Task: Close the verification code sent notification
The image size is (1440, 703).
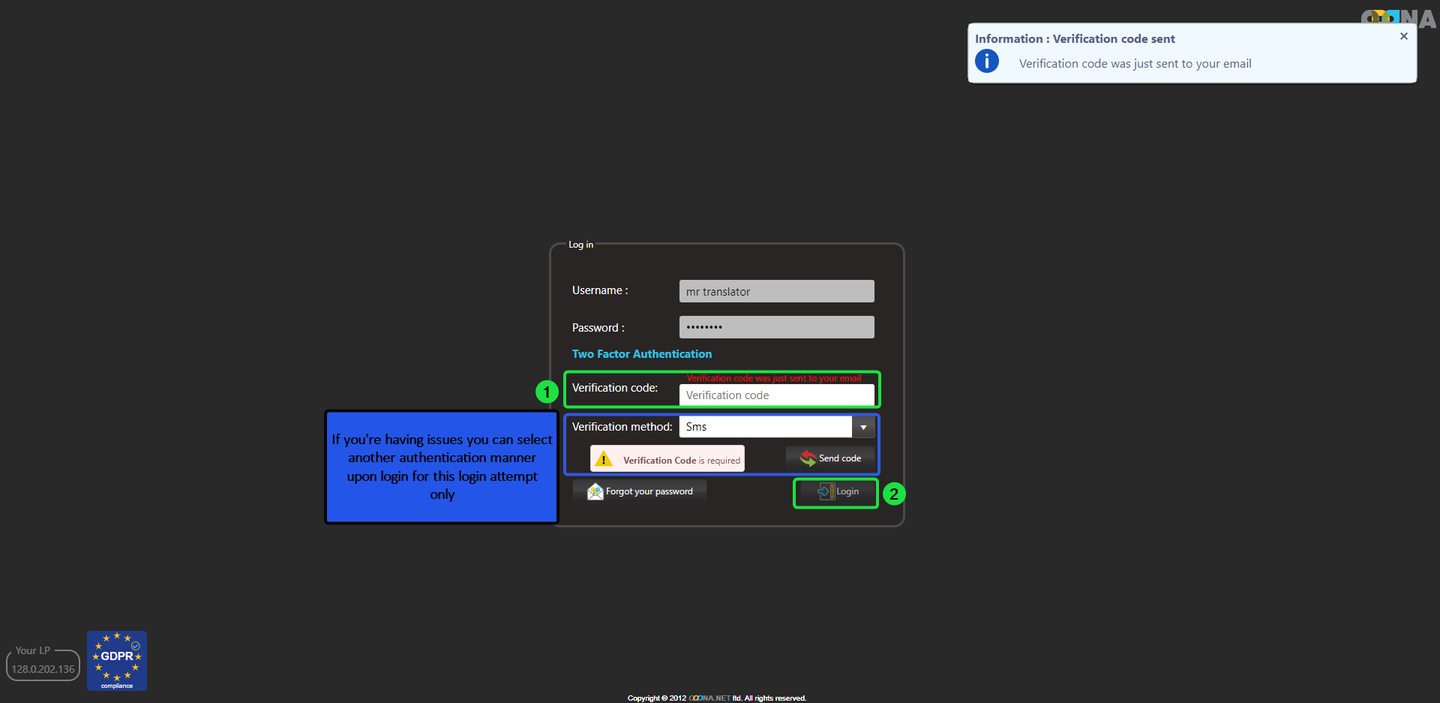Action: [1403, 36]
